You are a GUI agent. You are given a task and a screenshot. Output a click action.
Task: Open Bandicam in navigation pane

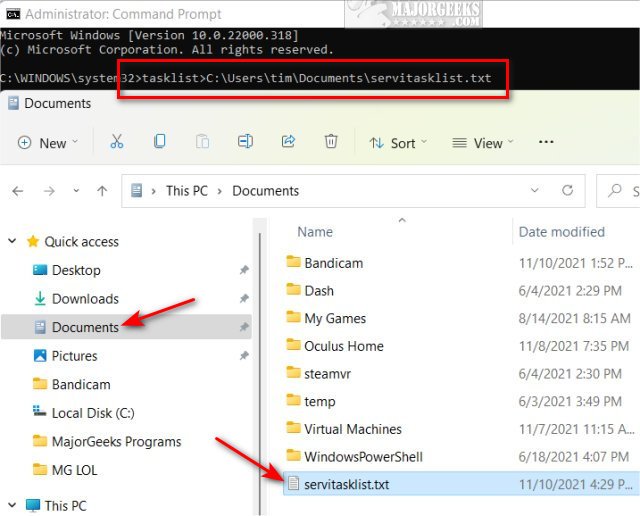(81, 384)
